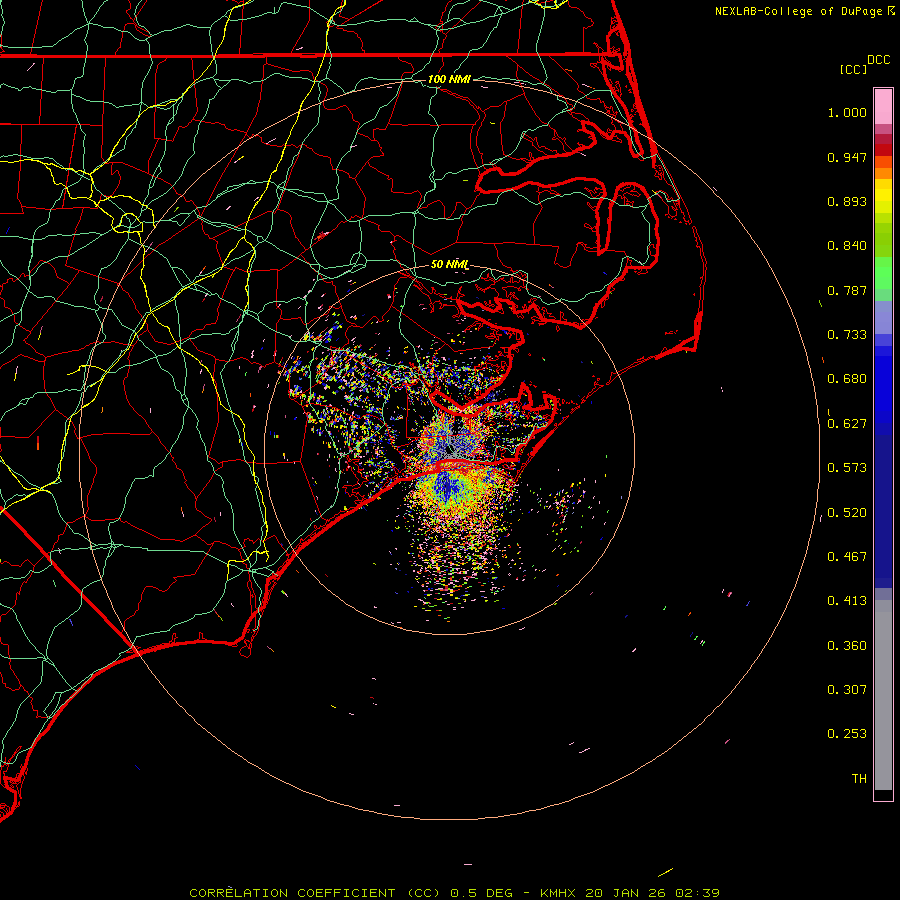Viewport: 900px width, 900px height.
Task: Click the TH threshold label
Action: point(859,779)
